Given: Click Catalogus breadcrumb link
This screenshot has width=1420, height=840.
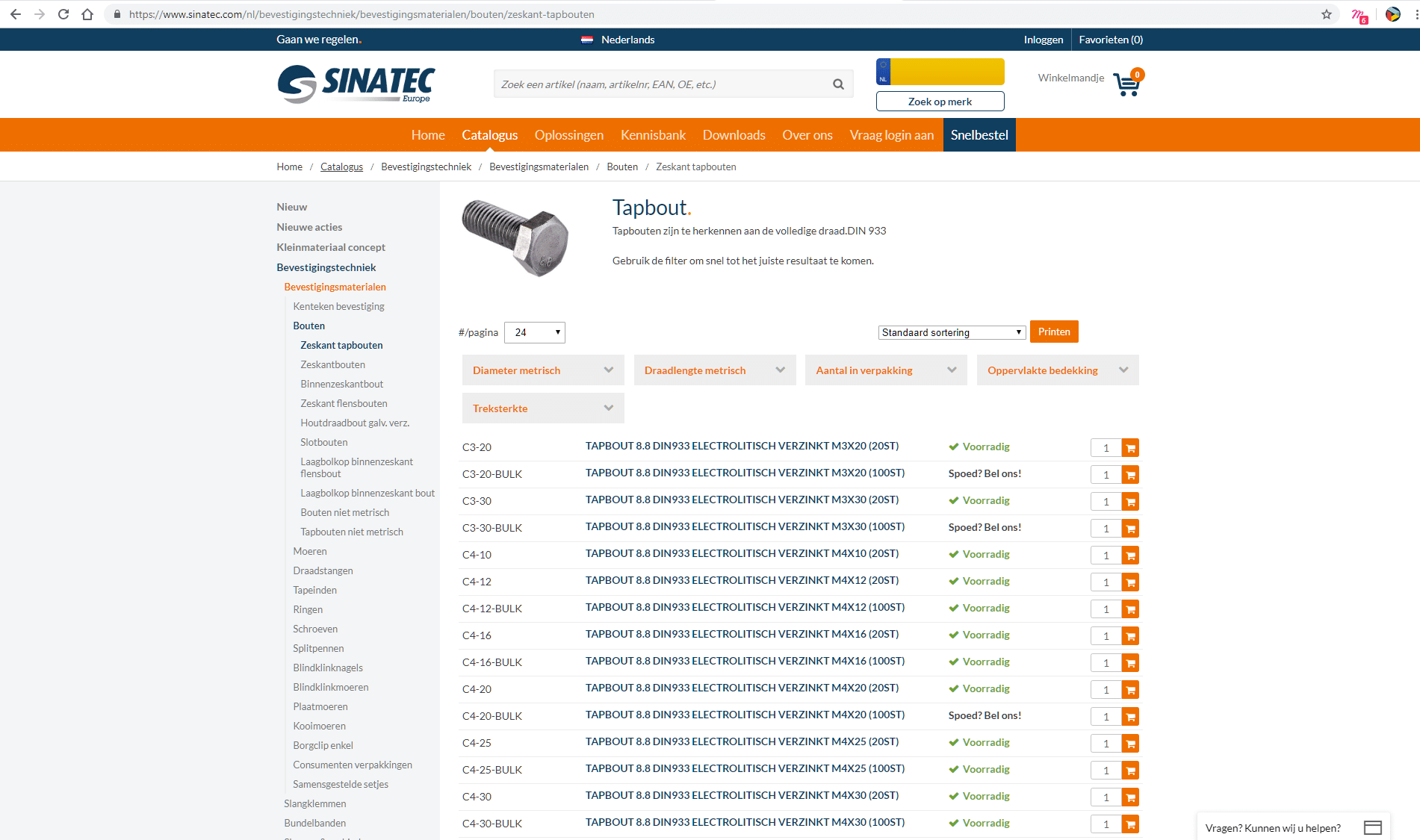Looking at the screenshot, I should pyautogui.click(x=341, y=167).
